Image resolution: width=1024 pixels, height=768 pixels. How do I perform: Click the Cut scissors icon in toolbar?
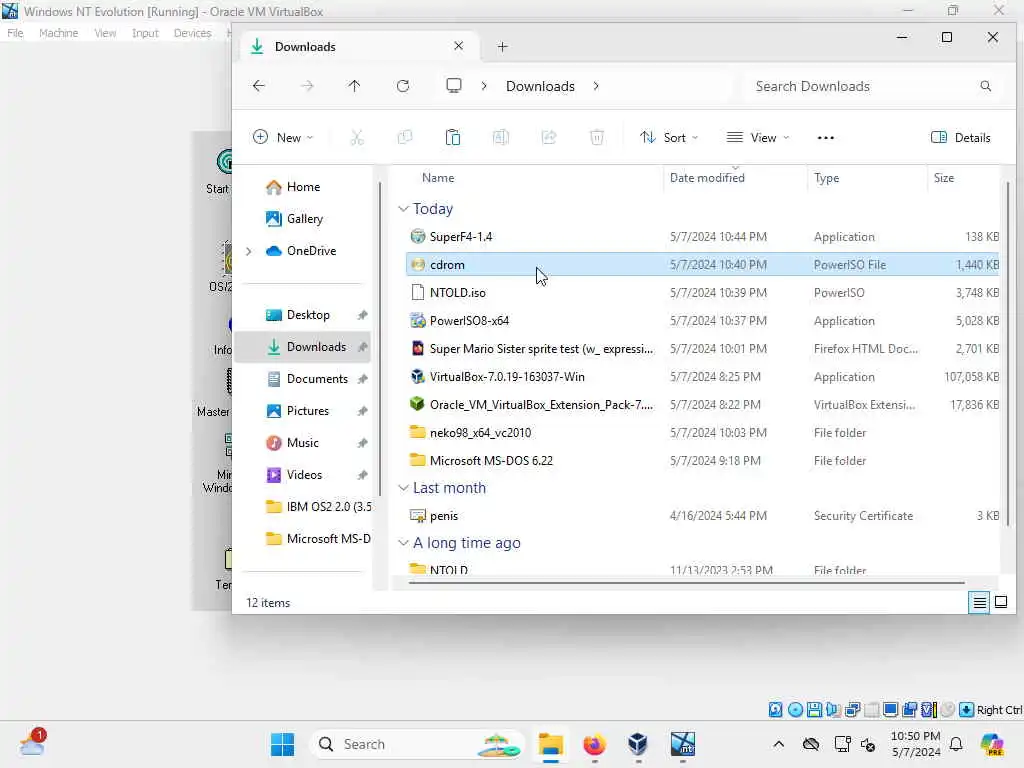[x=357, y=137]
